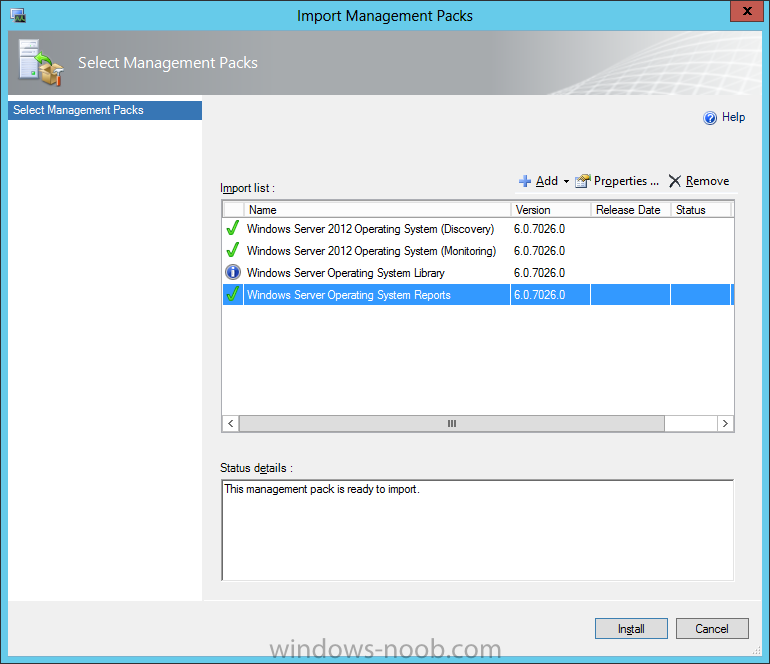This screenshot has height=664, width=770.
Task: Click version 6.0.7026.0 of Library pack
Action: tap(539, 273)
